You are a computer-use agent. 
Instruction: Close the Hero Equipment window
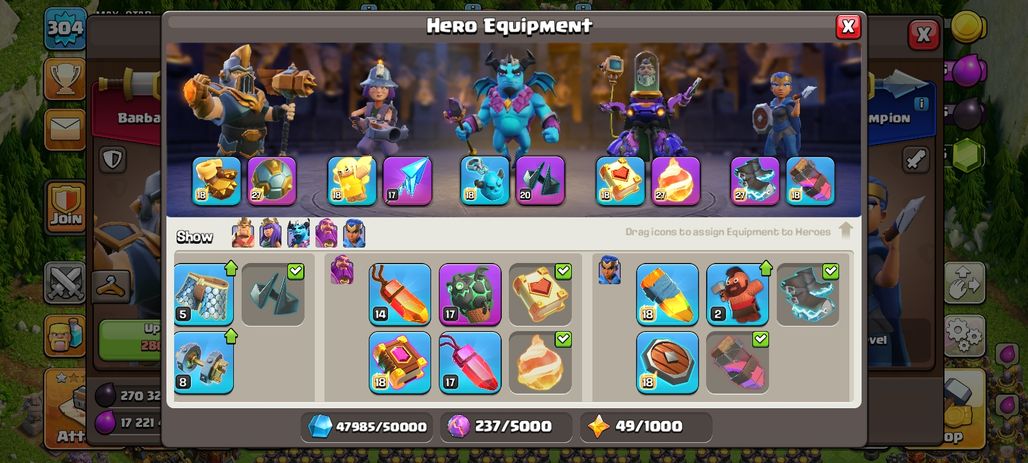848,26
